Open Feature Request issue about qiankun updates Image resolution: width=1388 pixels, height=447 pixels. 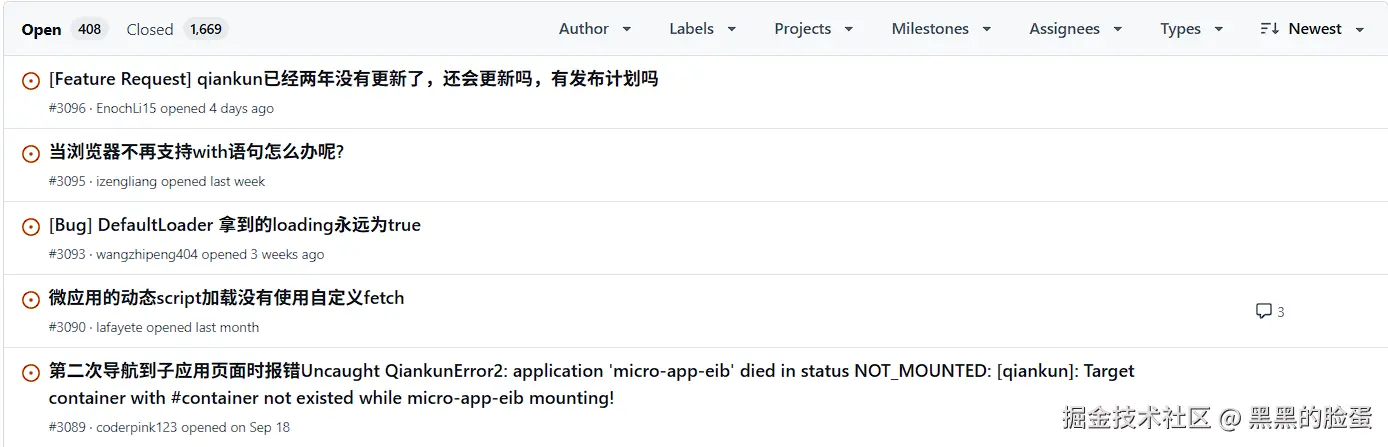(x=353, y=79)
